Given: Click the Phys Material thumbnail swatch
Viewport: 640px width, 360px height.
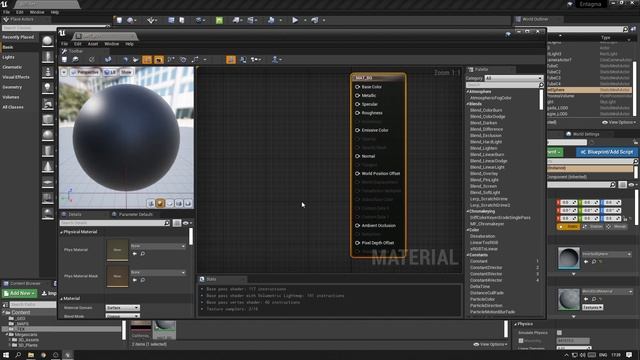Looking at the screenshot, I should (117, 250).
